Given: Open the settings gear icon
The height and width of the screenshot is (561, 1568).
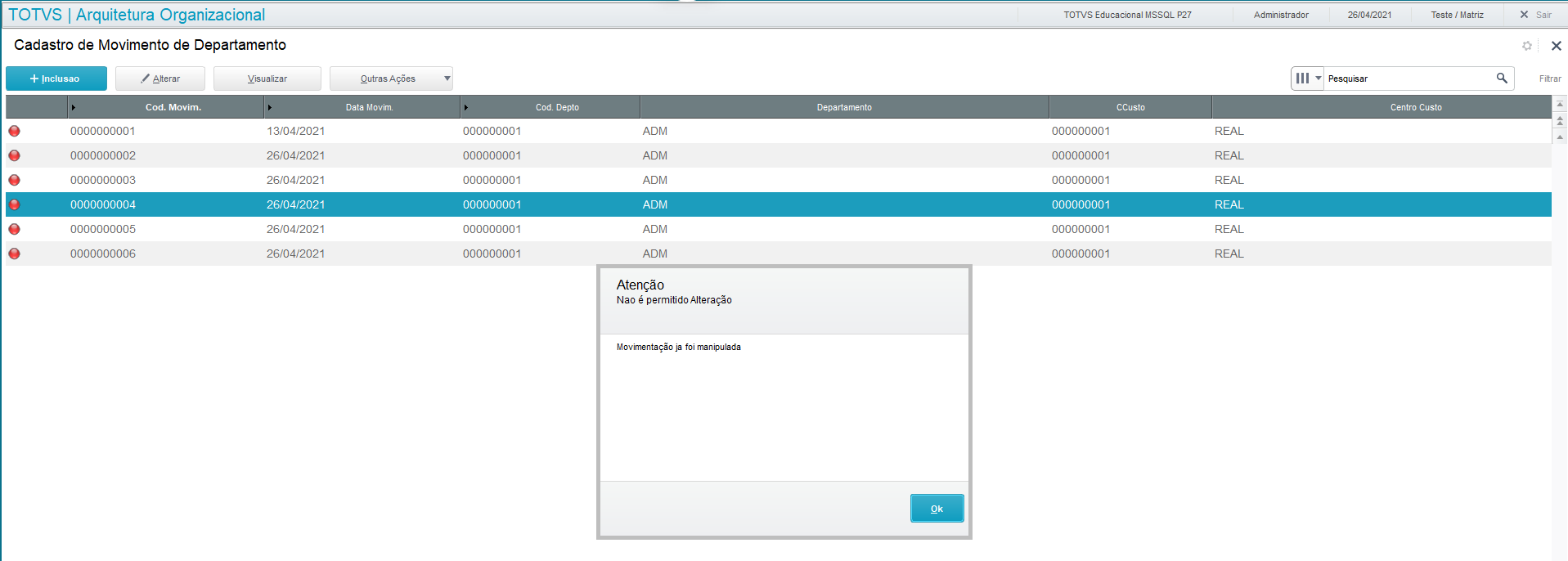Looking at the screenshot, I should 1526,46.
